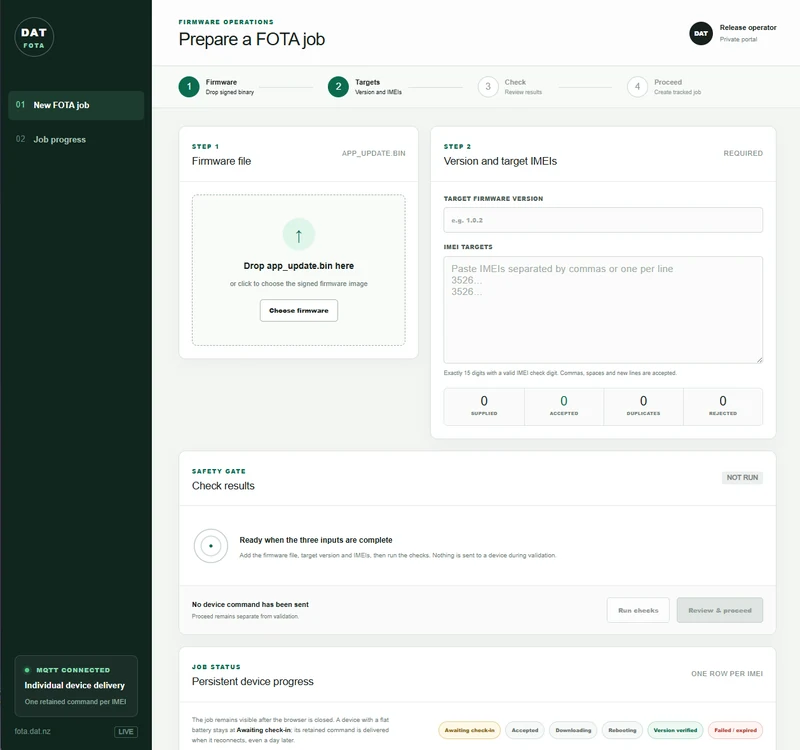Click step 3 Check circle in the stepper

tap(488, 87)
